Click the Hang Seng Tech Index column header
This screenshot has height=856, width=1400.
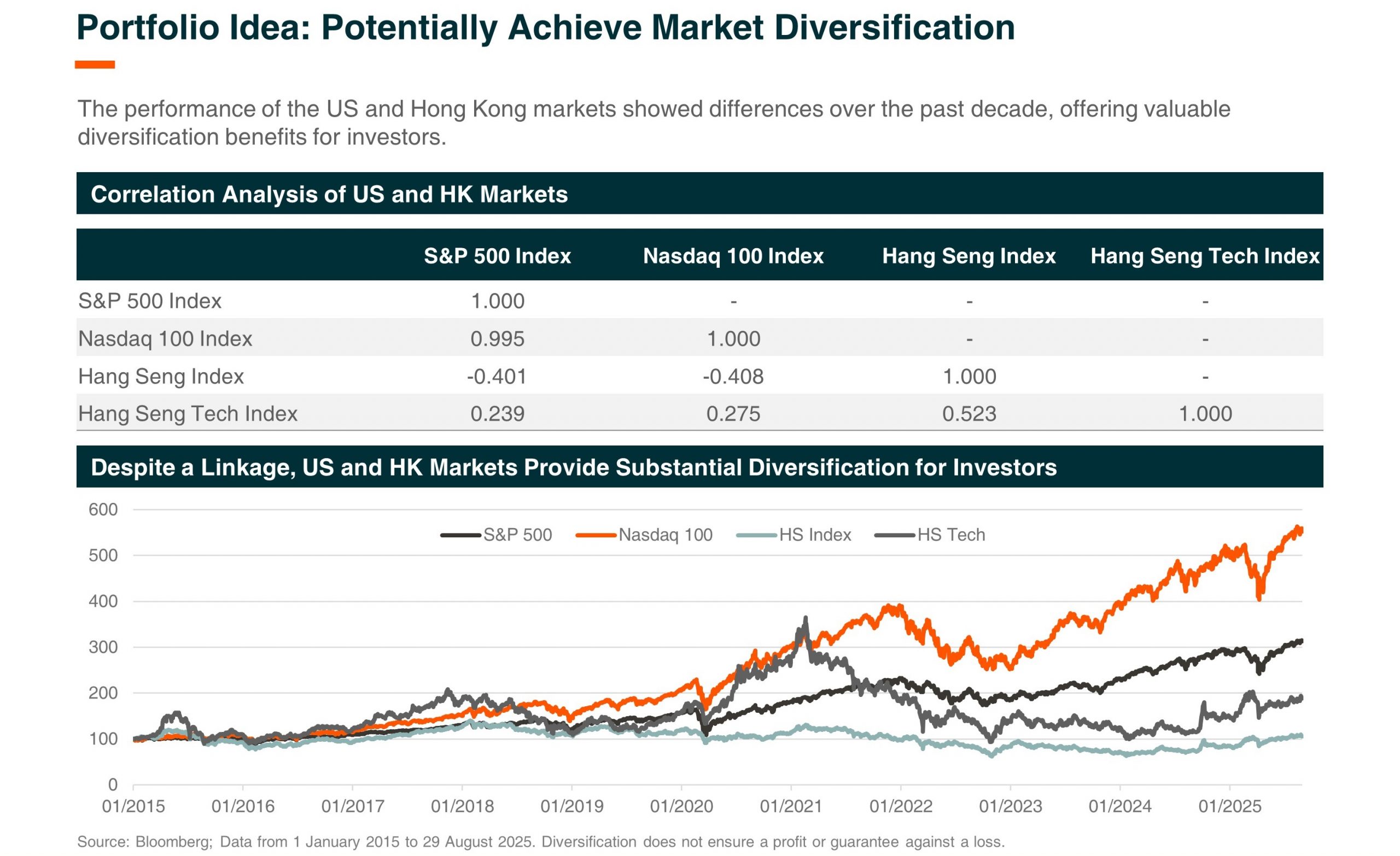[x=1205, y=256]
